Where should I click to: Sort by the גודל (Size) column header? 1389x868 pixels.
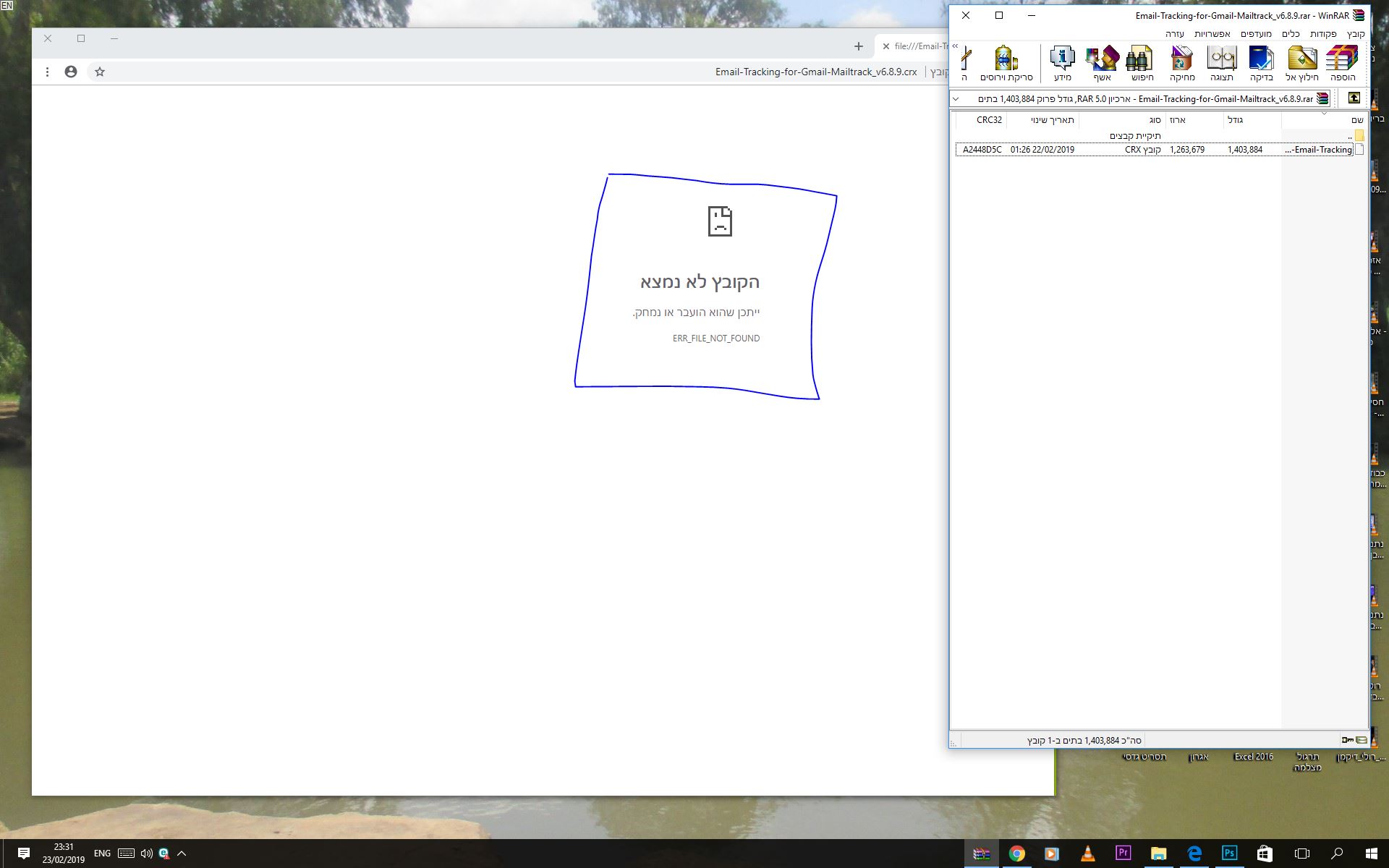click(1252, 120)
